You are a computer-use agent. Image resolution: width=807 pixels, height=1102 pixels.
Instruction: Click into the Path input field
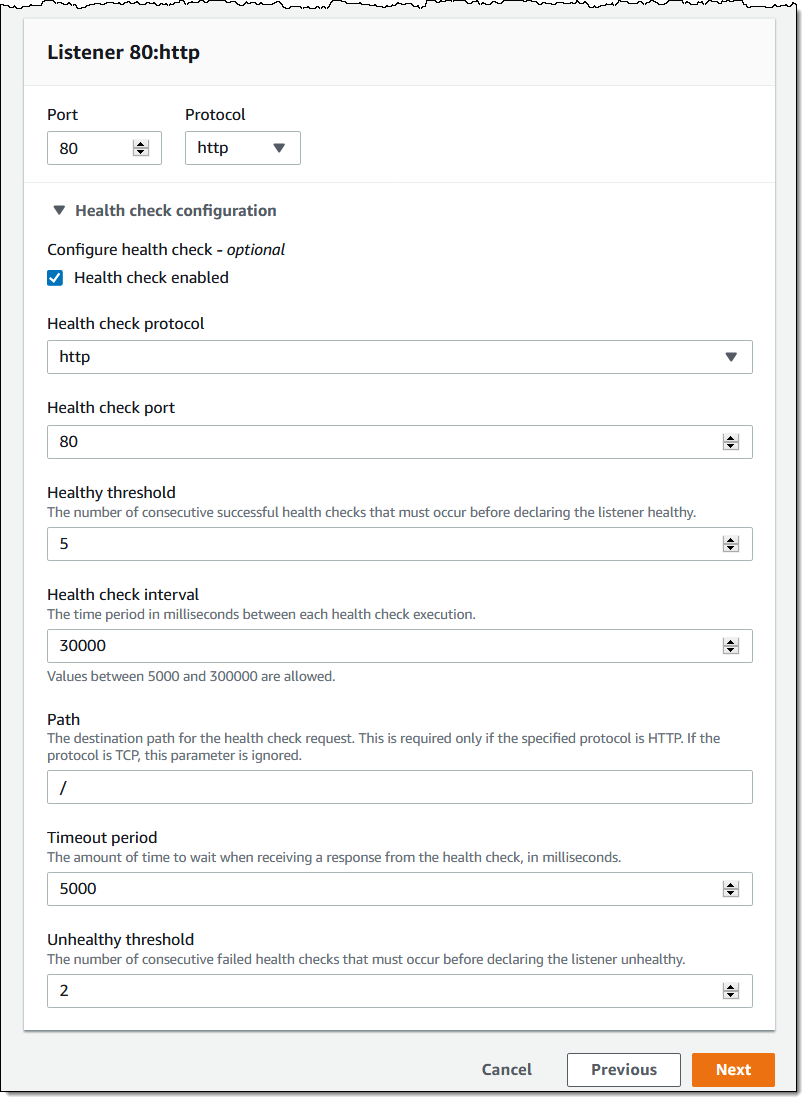tap(399, 787)
